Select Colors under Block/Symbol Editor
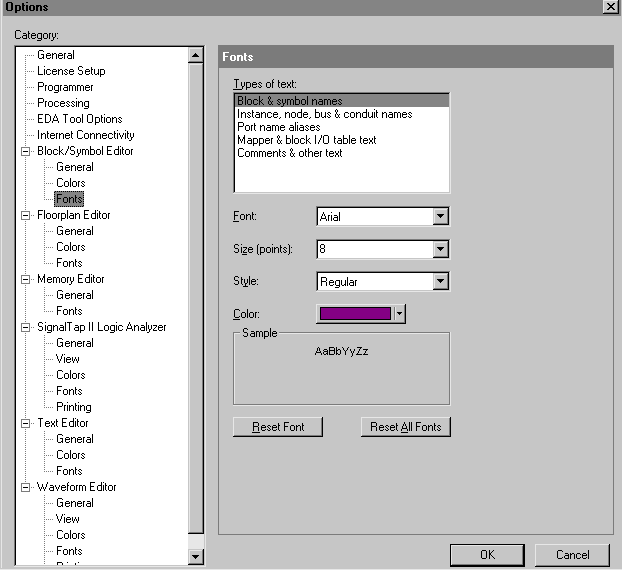 click(x=71, y=183)
